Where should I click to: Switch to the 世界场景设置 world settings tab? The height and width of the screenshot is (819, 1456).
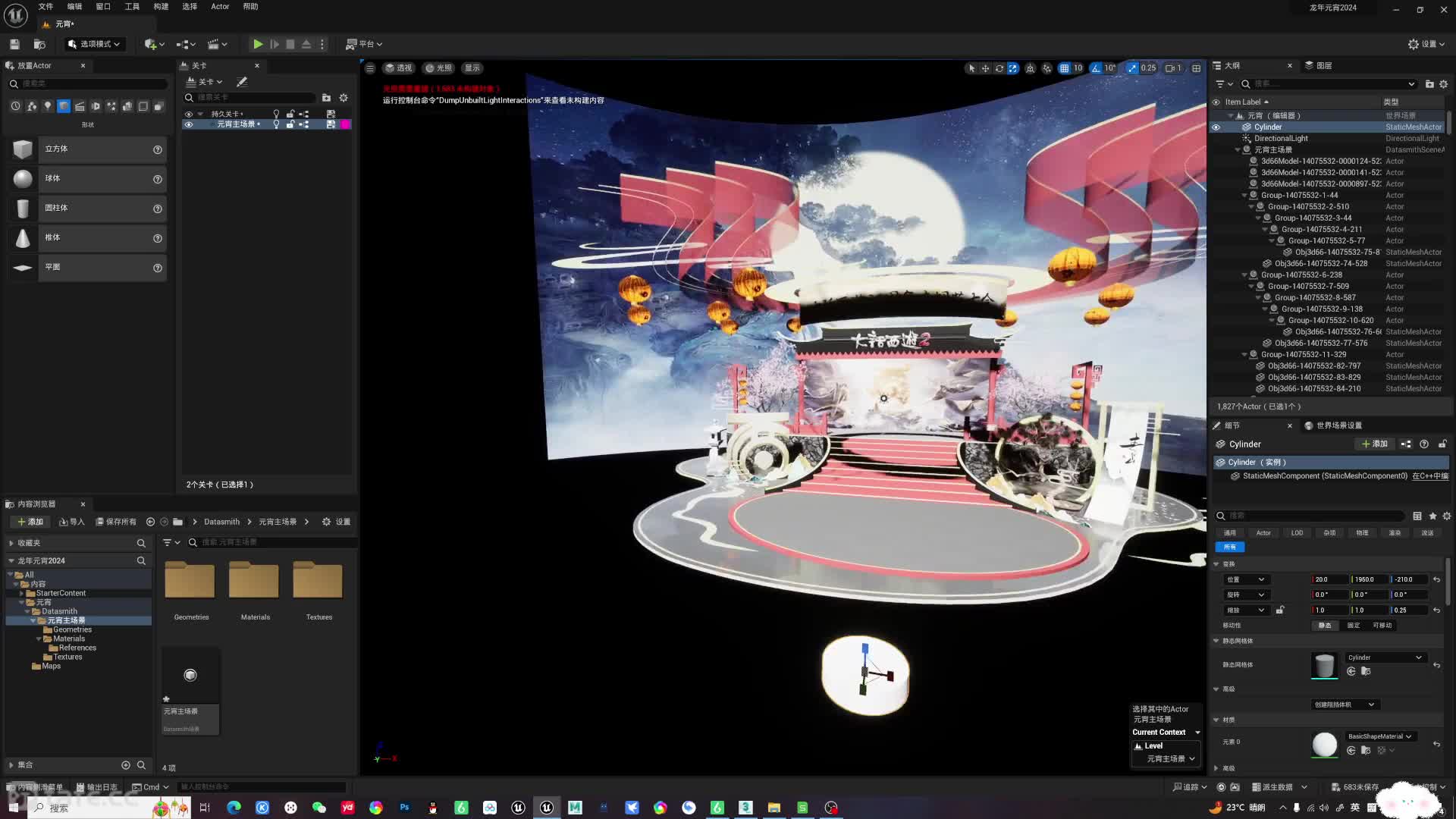point(1333,425)
